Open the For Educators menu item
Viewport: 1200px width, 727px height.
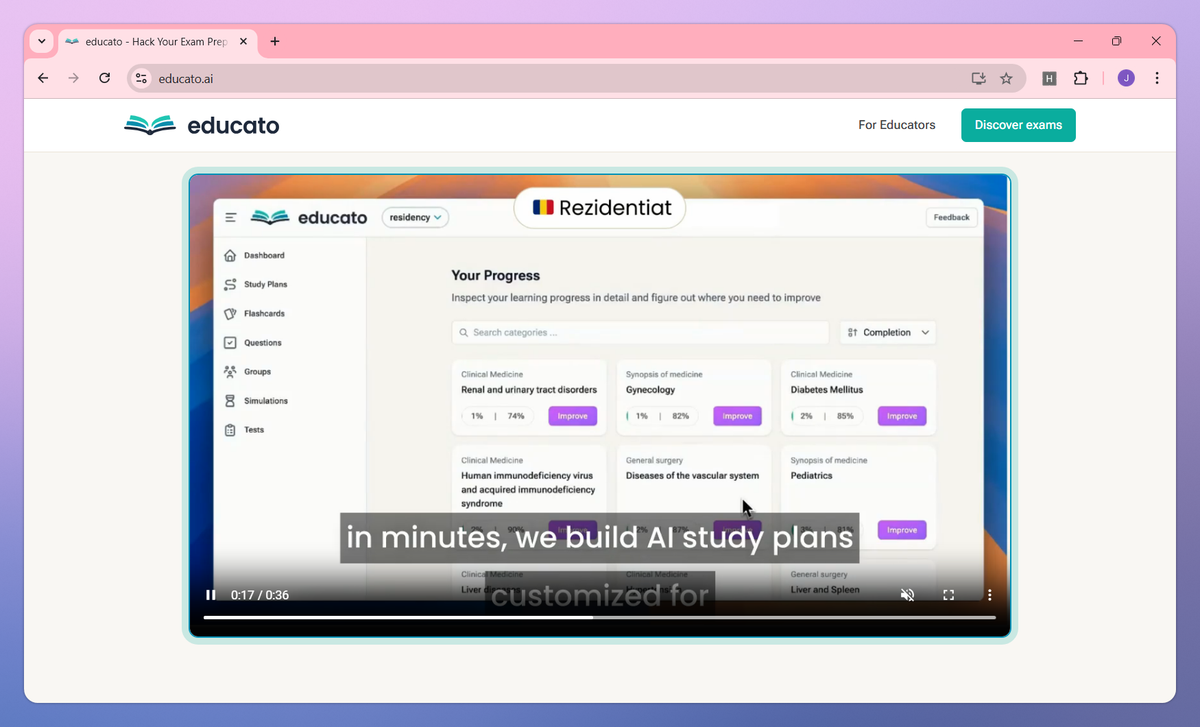tap(896, 125)
